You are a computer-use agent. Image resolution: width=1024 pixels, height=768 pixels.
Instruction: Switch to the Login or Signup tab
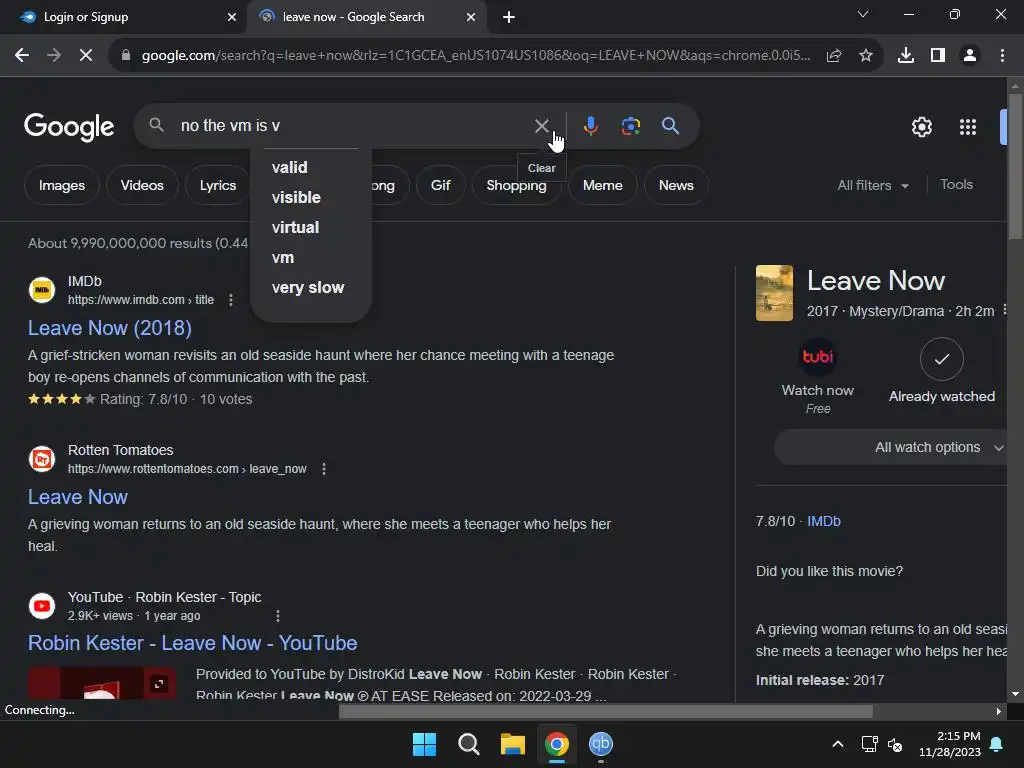[124, 17]
